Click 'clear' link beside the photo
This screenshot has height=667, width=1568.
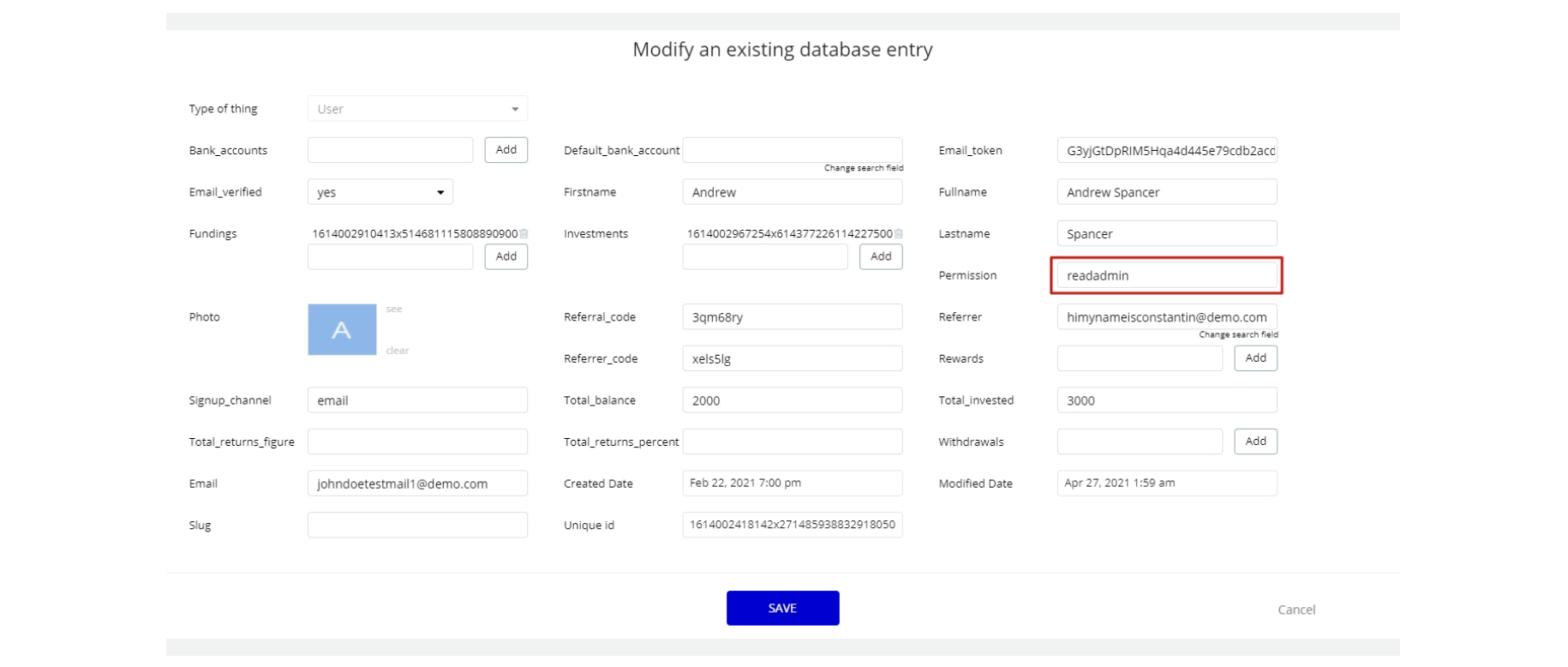tap(397, 351)
